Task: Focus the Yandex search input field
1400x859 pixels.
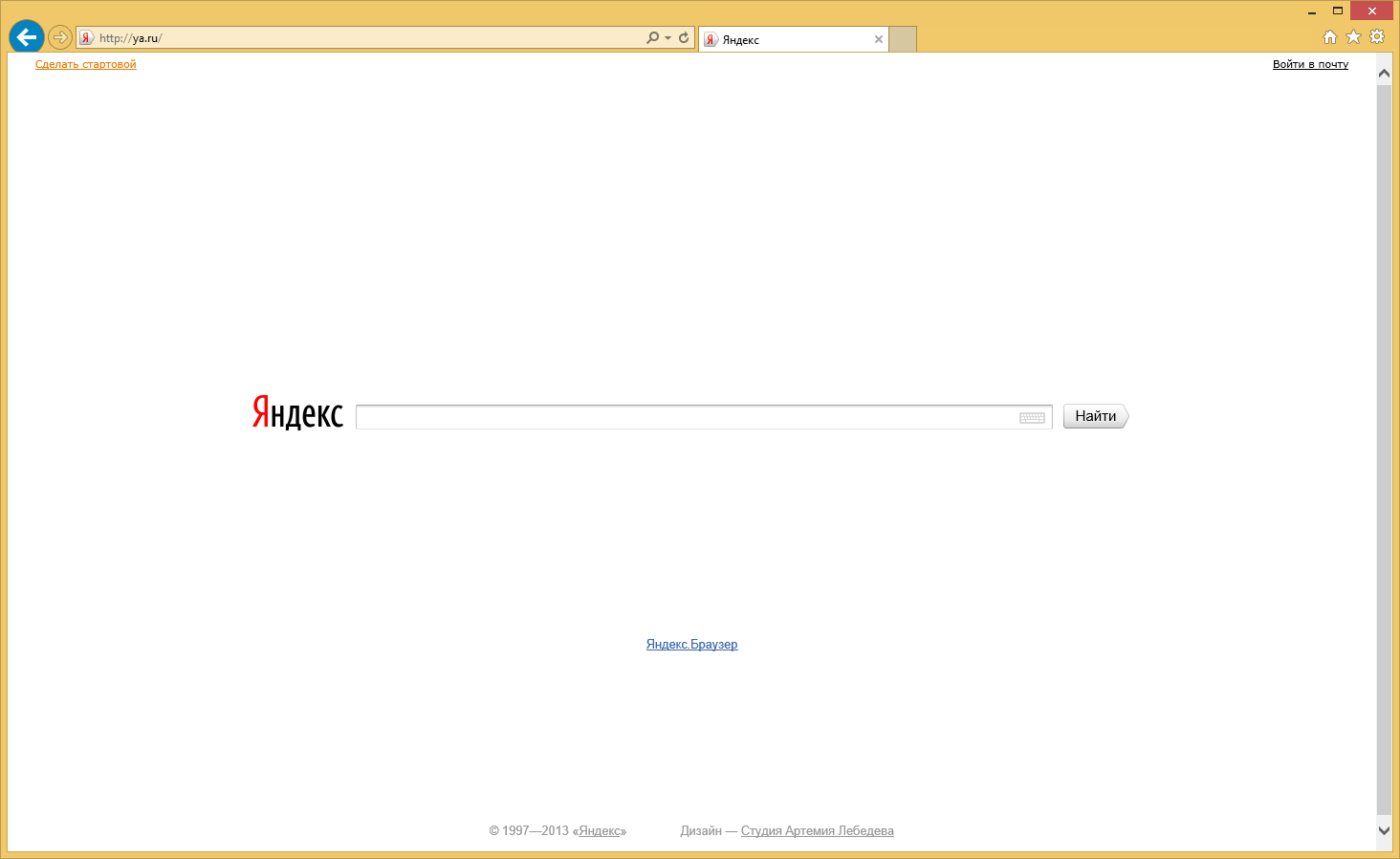Action: click(x=704, y=417)
